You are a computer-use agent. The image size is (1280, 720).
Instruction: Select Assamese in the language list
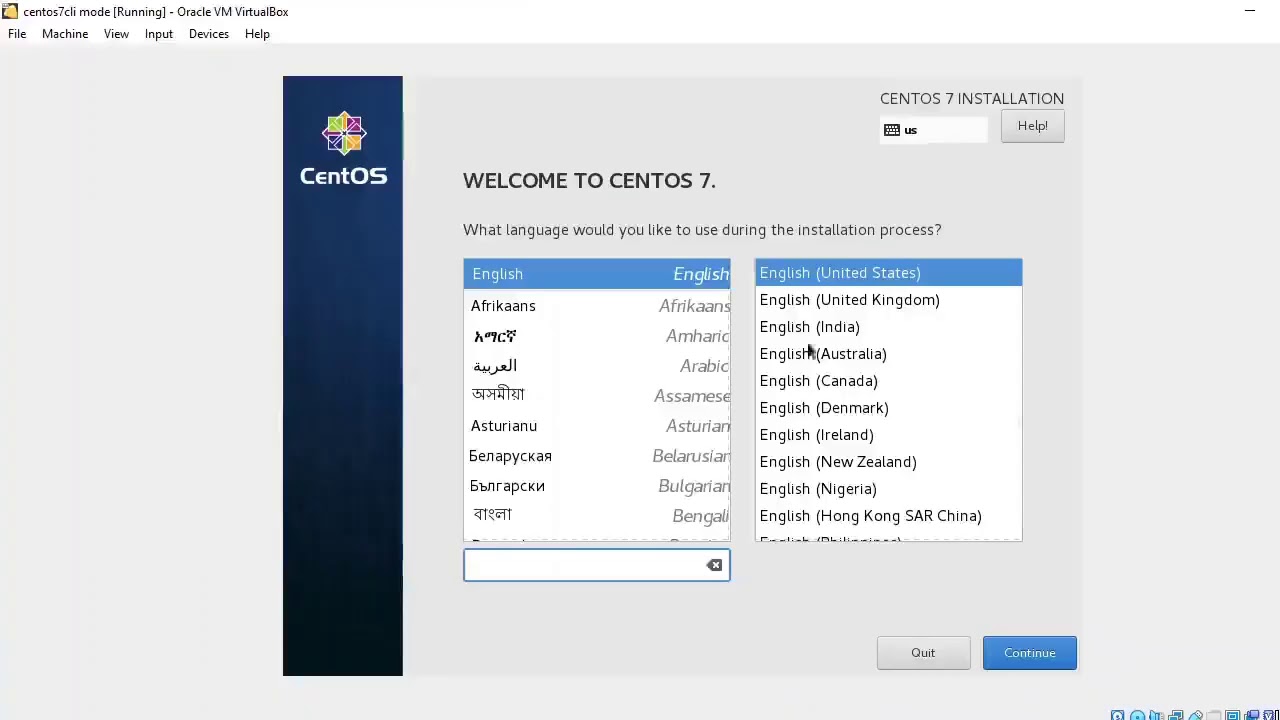pyautogui.click(x=597, y=396)
